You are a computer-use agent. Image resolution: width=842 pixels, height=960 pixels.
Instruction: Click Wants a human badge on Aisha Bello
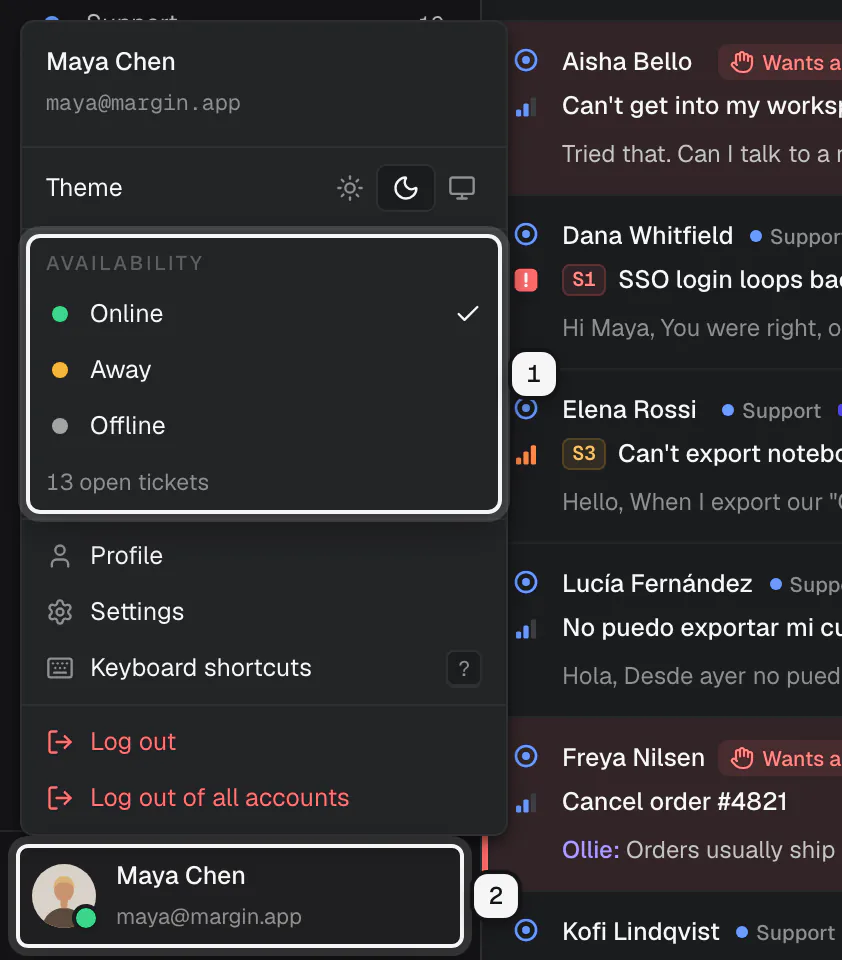(780, 62)
